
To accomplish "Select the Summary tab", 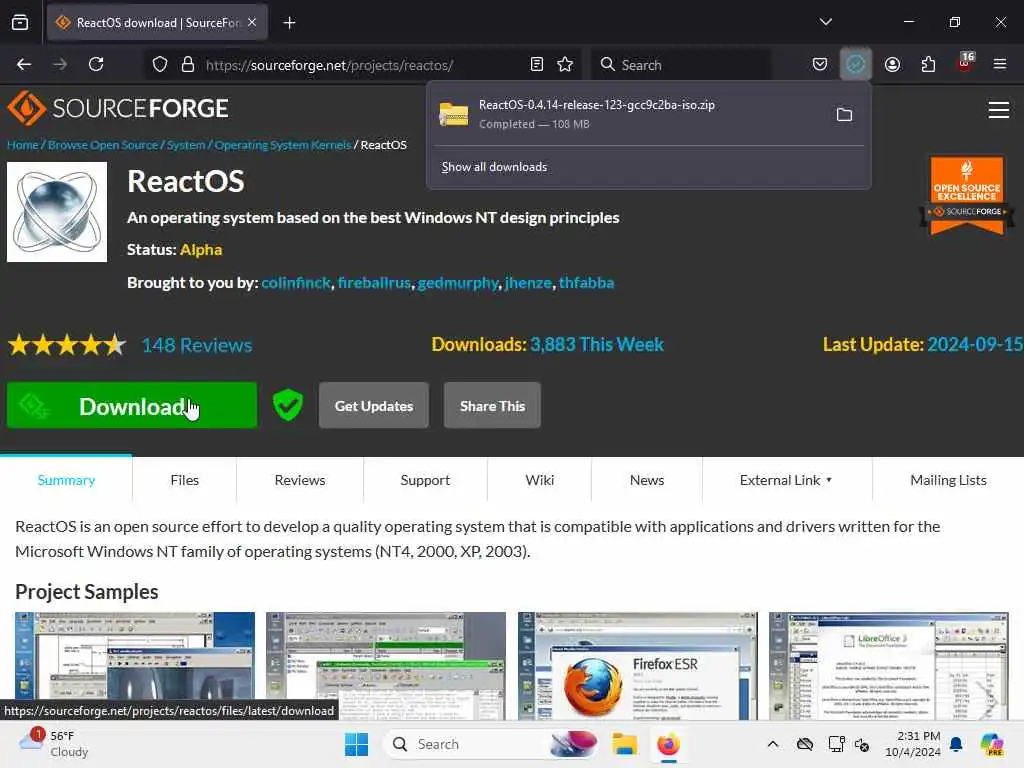I will pos(66,480).
